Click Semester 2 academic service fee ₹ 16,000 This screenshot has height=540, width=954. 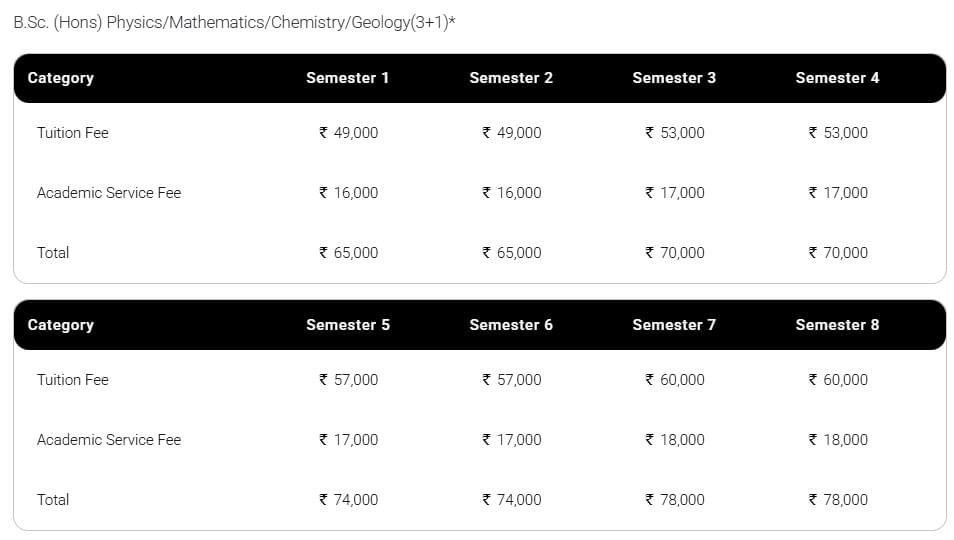click(x=511, y=193)
